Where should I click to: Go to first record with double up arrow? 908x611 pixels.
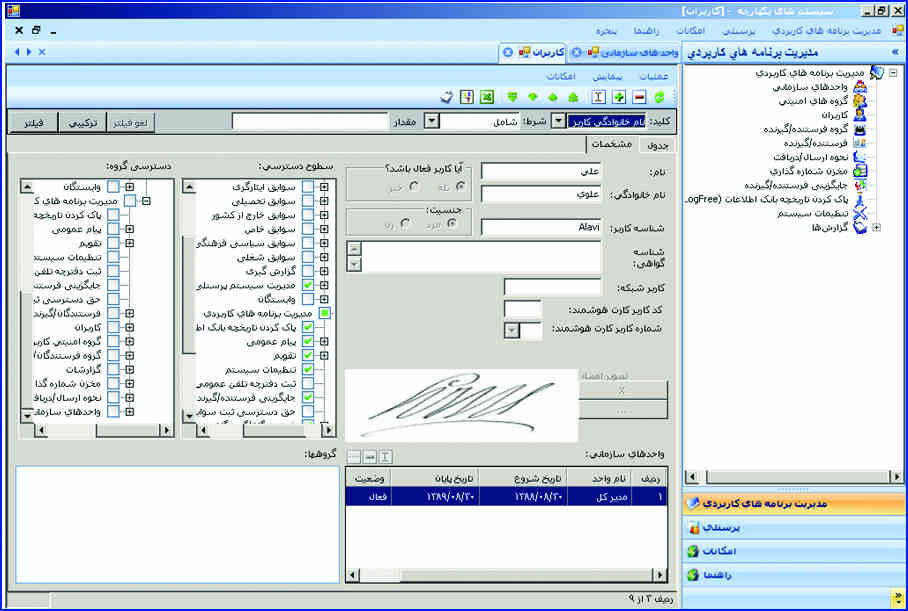point(573,97)
